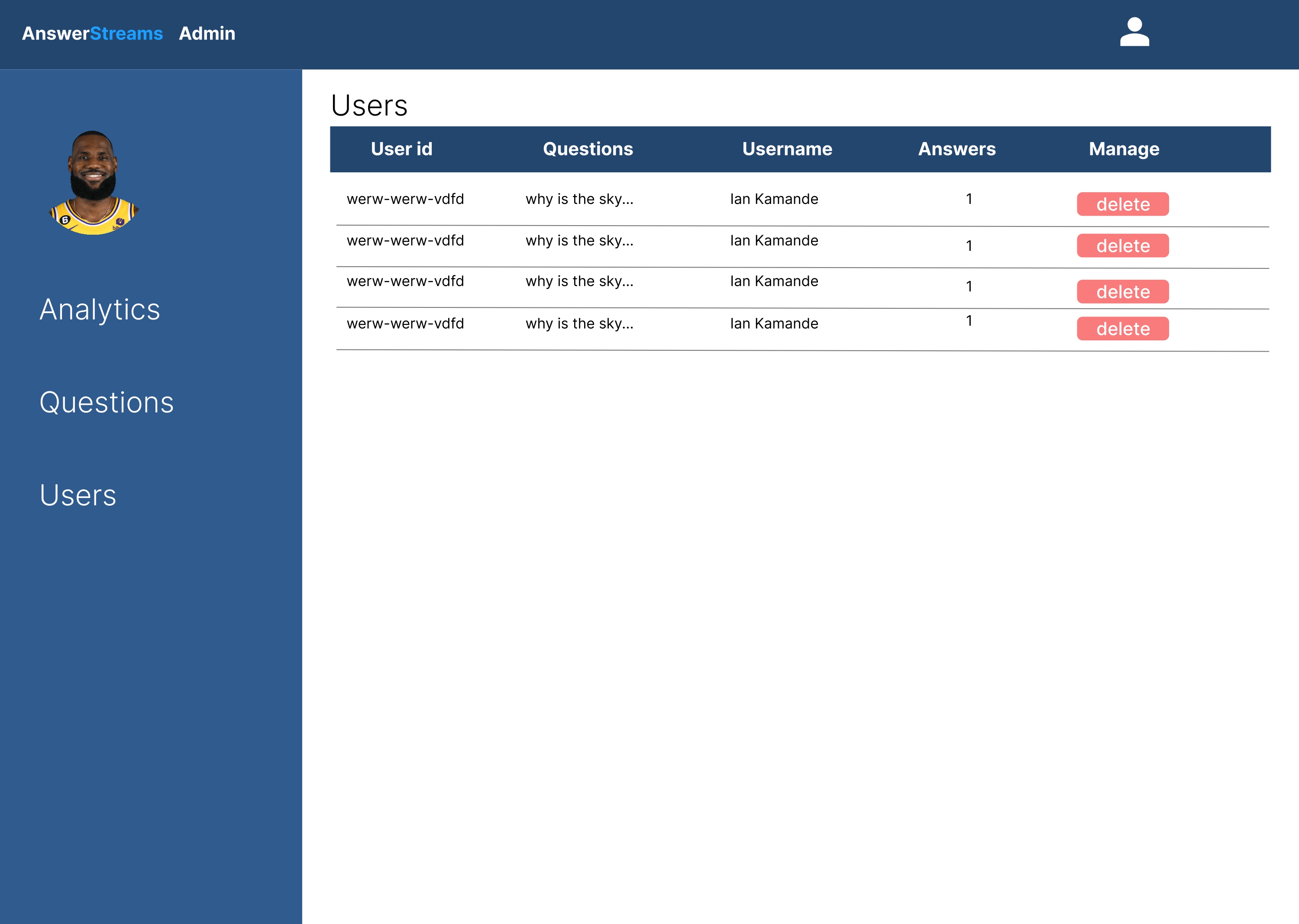Open the Analytics section

point(100,310)
